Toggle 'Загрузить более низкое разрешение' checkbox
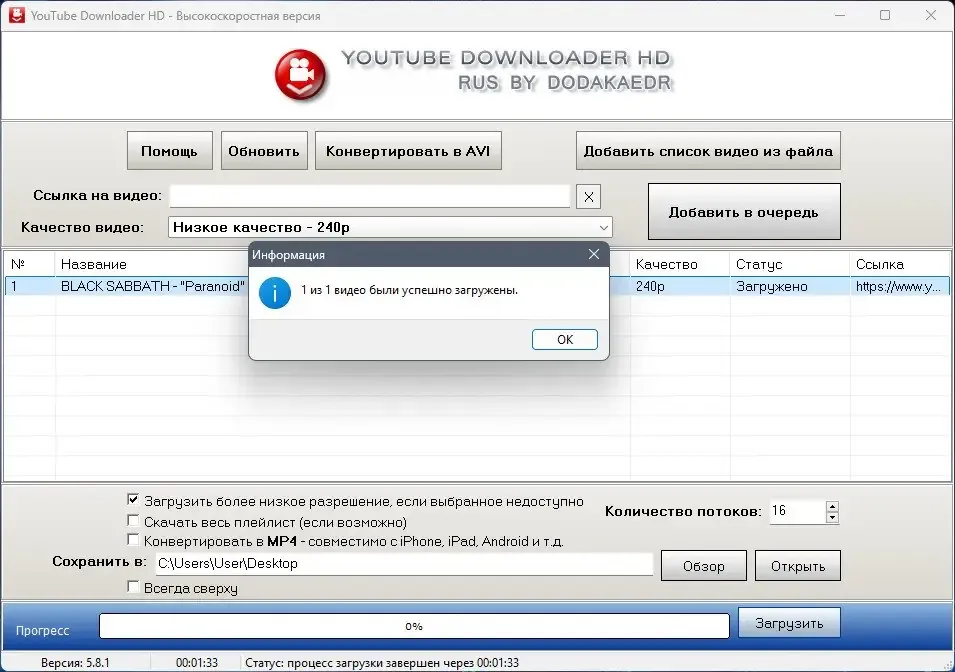The width and height of the screenshot is (955, 672). pos(133,500)
